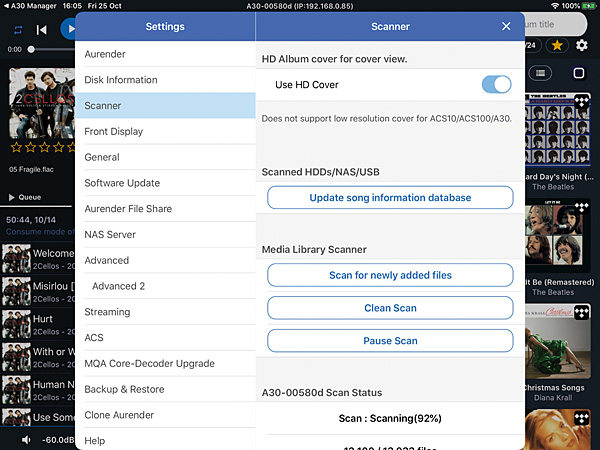Image resolution: width=600 pixels, height=450 pixels.
Task: Select the 2Cellos album cover artwork
Action: 41,103
